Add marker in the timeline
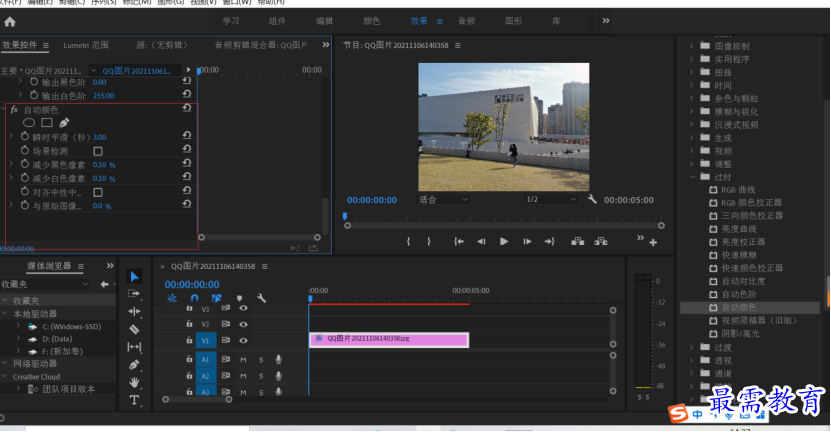This screenshot has height=432, width=831. click(239, 298)
